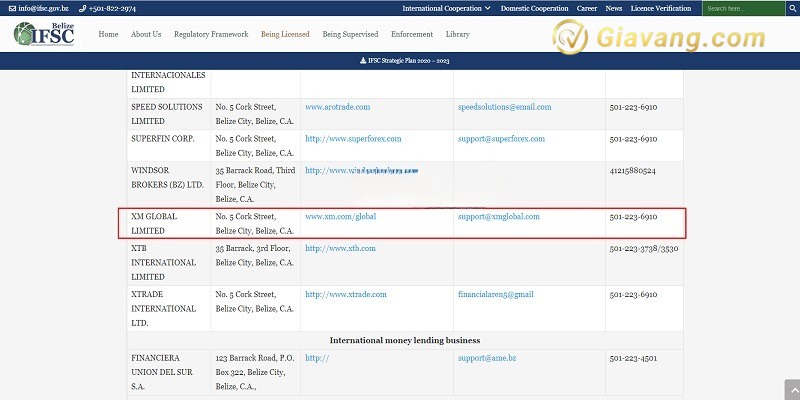Open the Being Licensed menu item
800x400 pixels.
[285, 34]
